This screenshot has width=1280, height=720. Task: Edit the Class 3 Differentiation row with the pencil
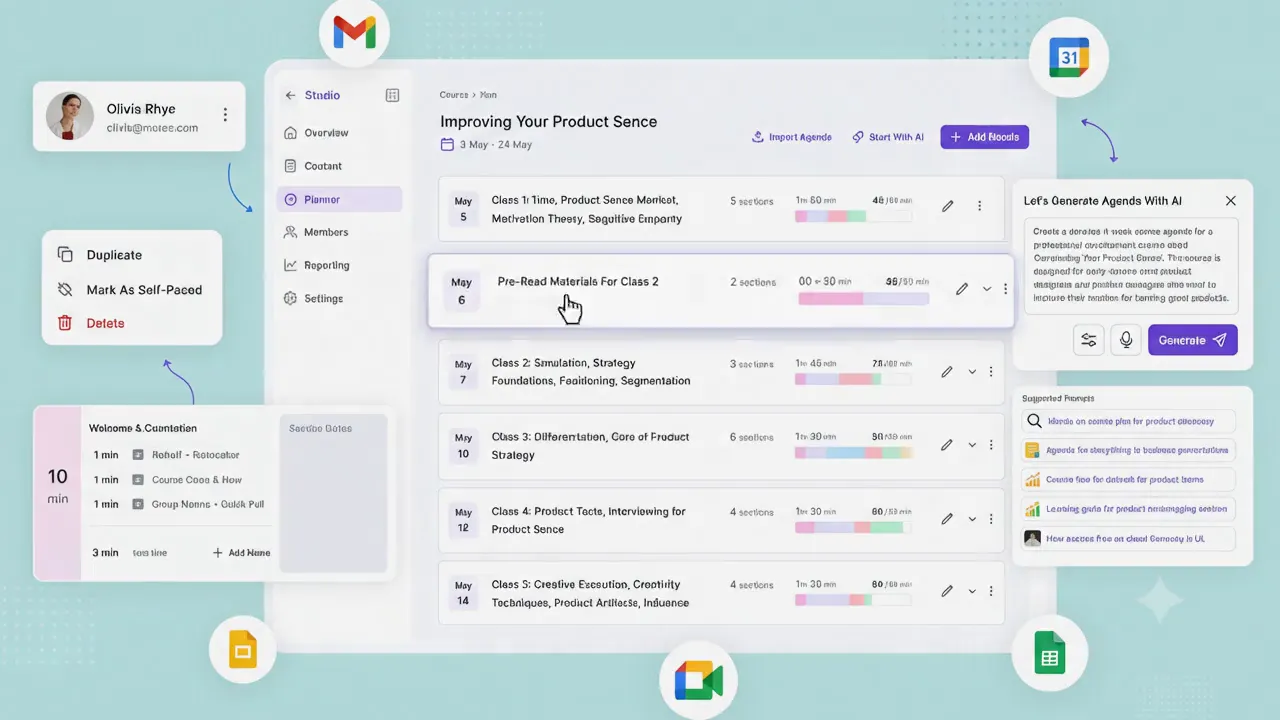(x=946, y=445)
